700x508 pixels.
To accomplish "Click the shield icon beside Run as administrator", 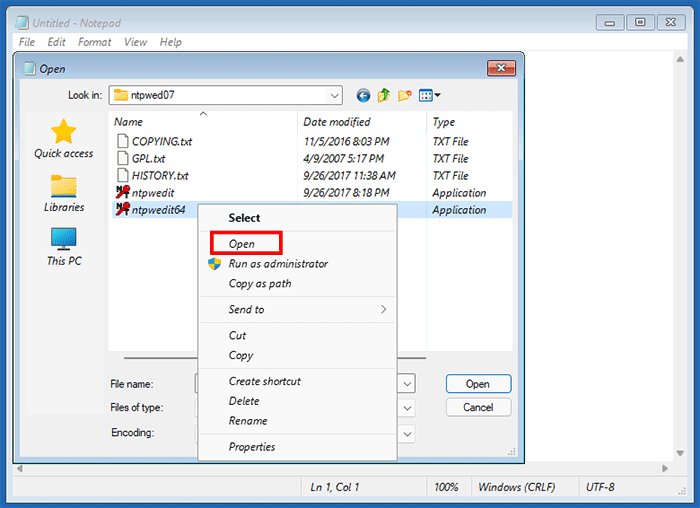I will [x=214, y=263].
